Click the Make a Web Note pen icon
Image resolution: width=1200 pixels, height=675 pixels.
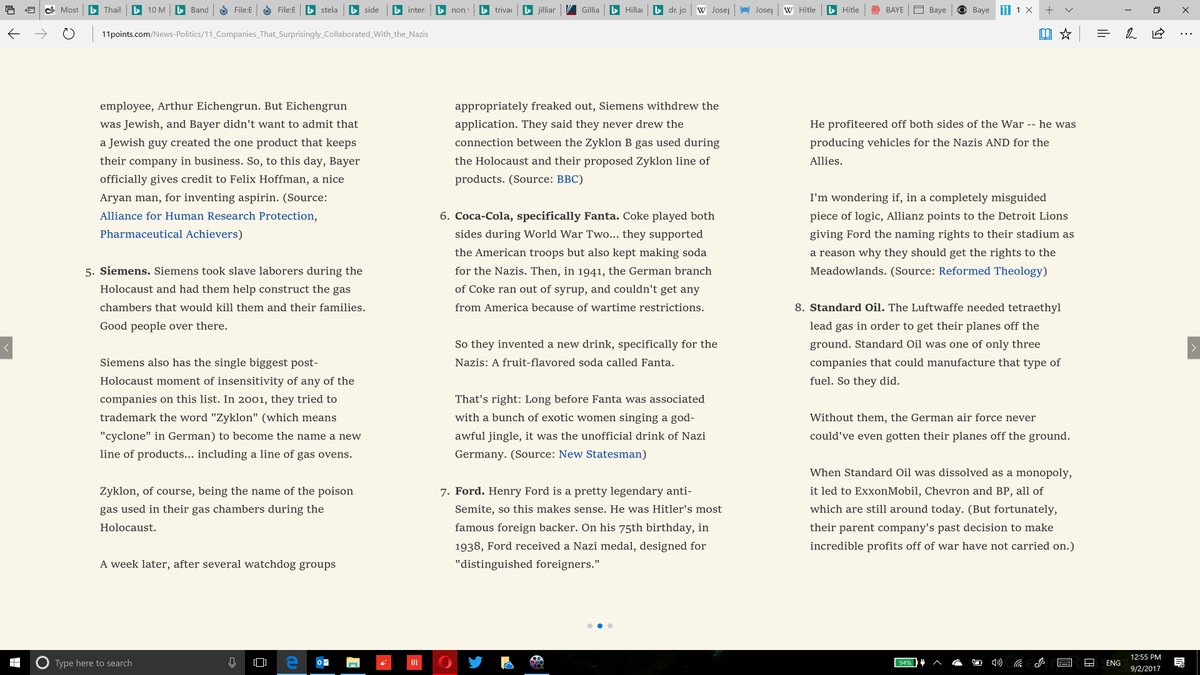(1130, 33)
